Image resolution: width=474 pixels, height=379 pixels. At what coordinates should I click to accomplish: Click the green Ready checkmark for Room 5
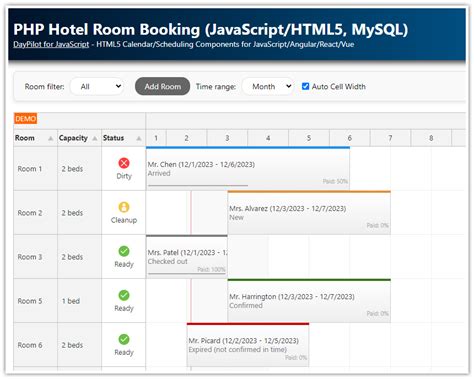(x=124, y=295)
